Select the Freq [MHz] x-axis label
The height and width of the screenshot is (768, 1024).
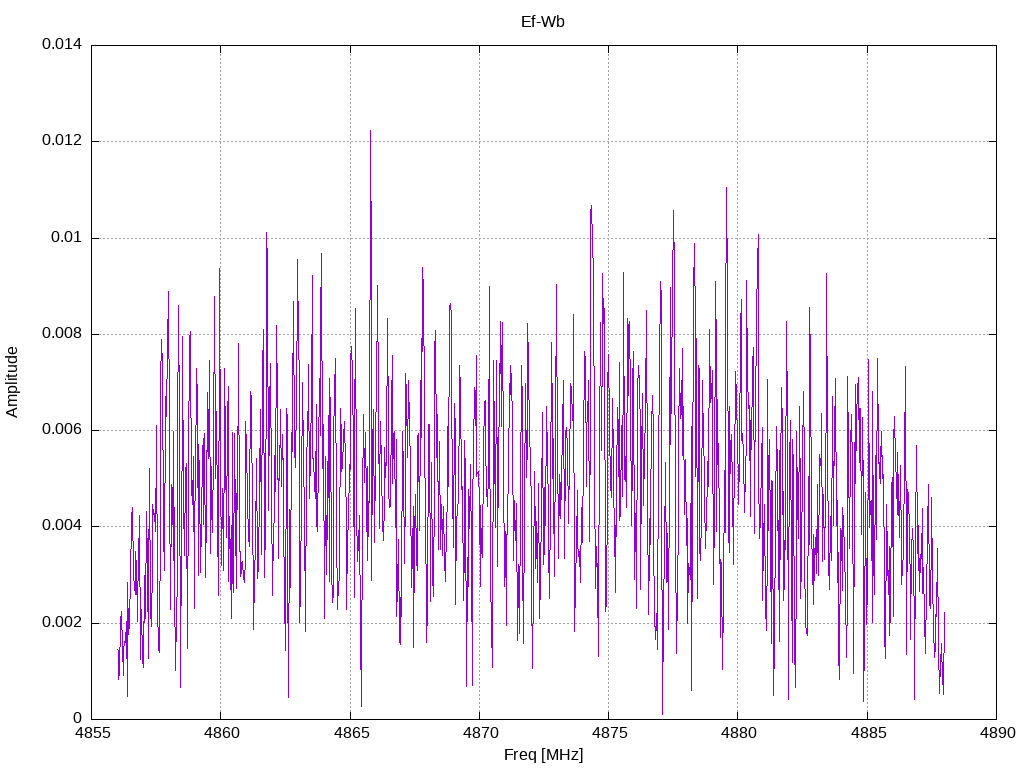point(543,755)
